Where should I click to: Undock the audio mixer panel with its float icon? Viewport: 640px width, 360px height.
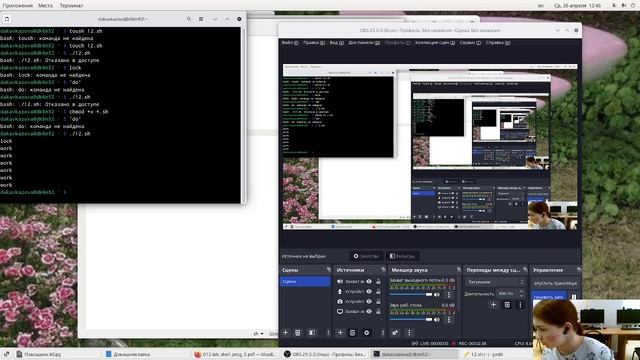(459, 269)
